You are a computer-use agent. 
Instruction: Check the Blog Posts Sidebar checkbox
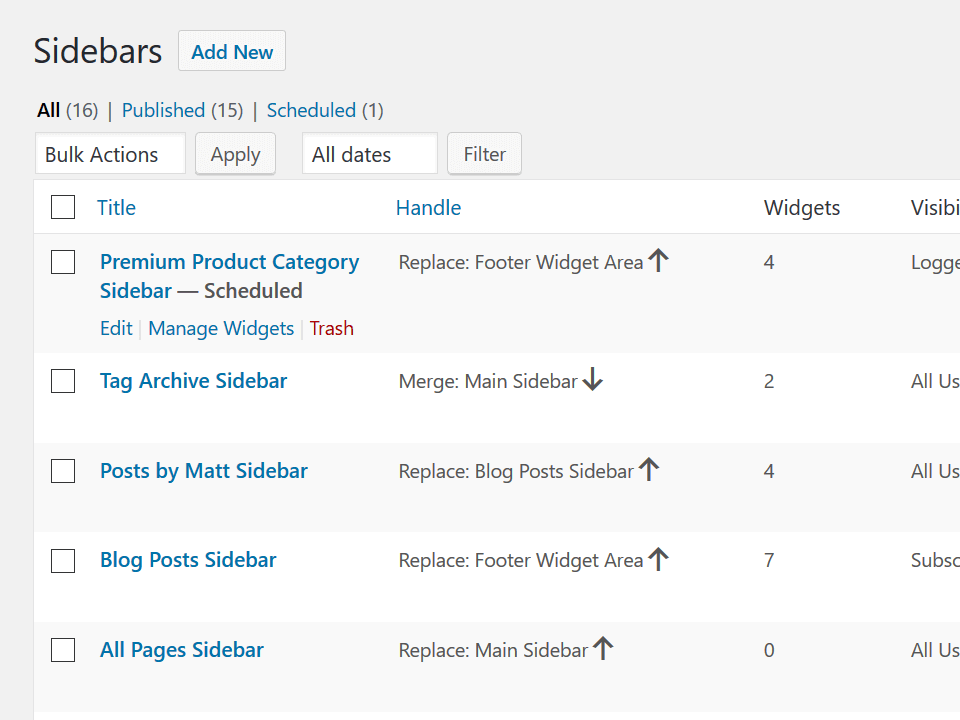(x=62, y=561)
